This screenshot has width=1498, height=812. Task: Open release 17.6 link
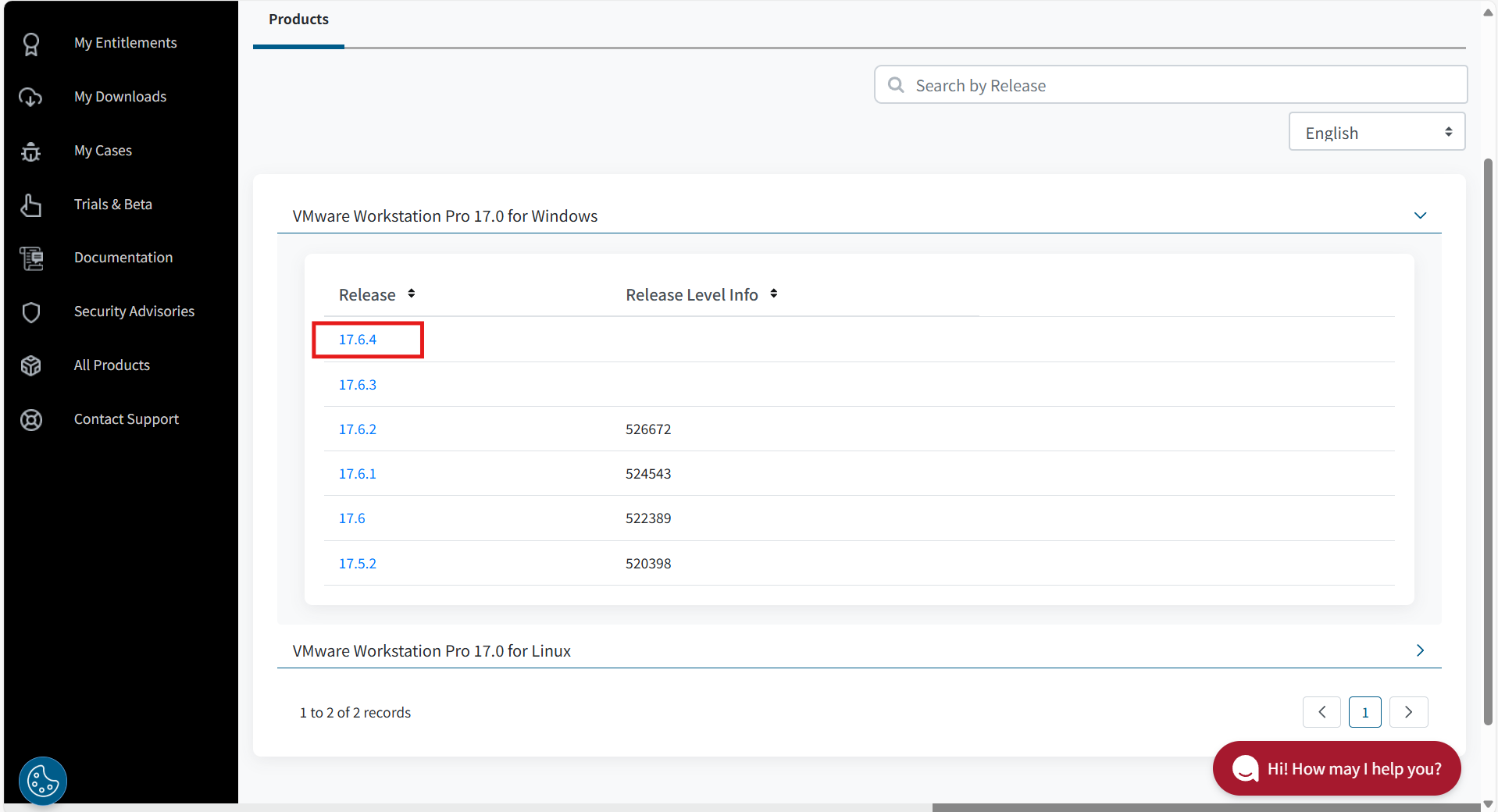coord(351,518)
